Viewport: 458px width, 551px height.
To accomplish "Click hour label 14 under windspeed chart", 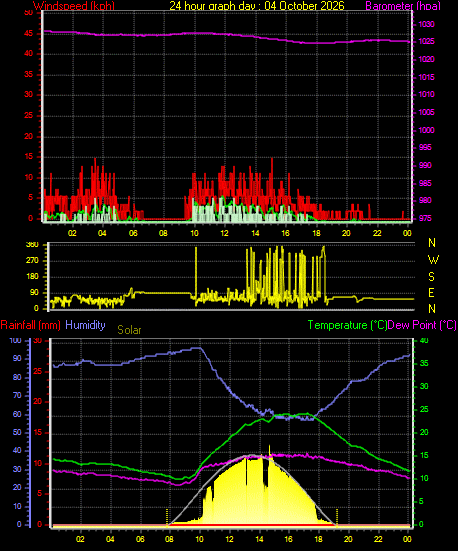I will tap(255, 233).
